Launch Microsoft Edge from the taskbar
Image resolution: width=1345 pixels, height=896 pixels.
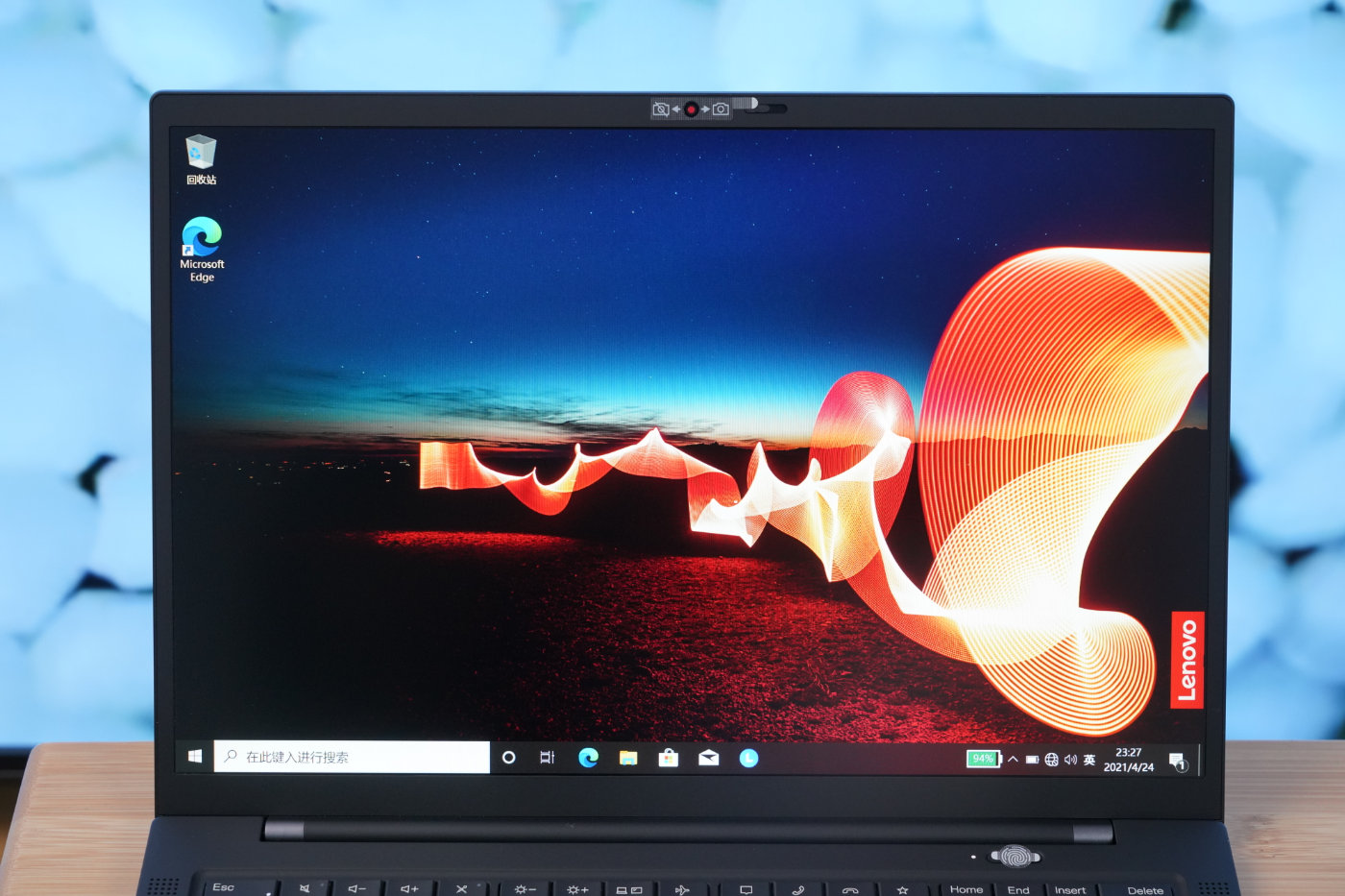[x=588, y=758]
